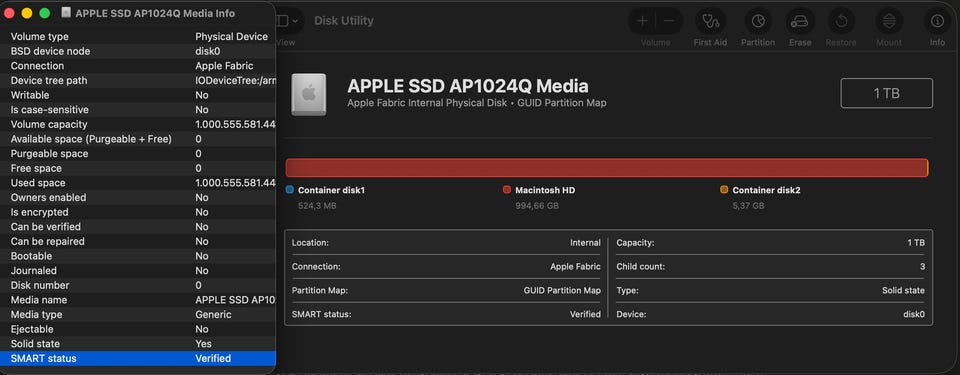
Task: Select the Owners enabled row
Action: pos(138,197)
